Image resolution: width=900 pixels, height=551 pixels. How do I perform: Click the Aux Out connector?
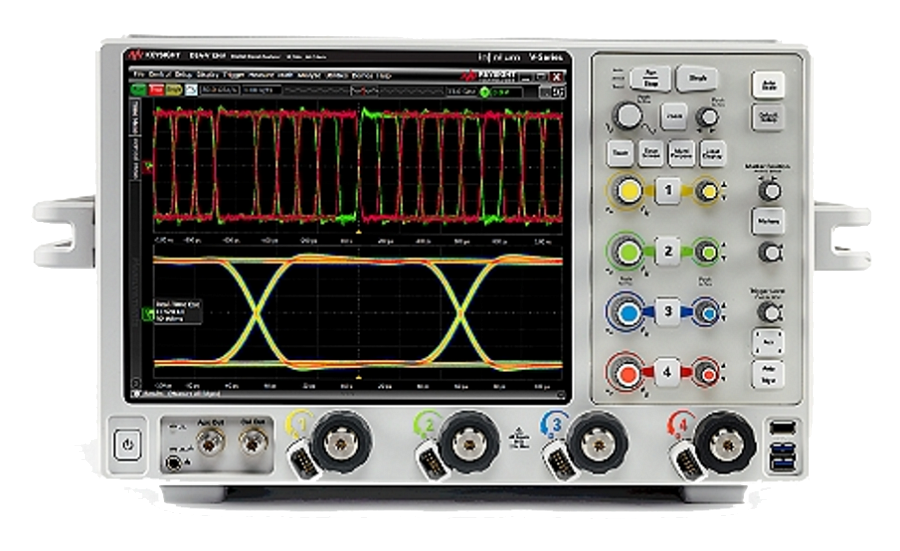[x=211, y=442]
